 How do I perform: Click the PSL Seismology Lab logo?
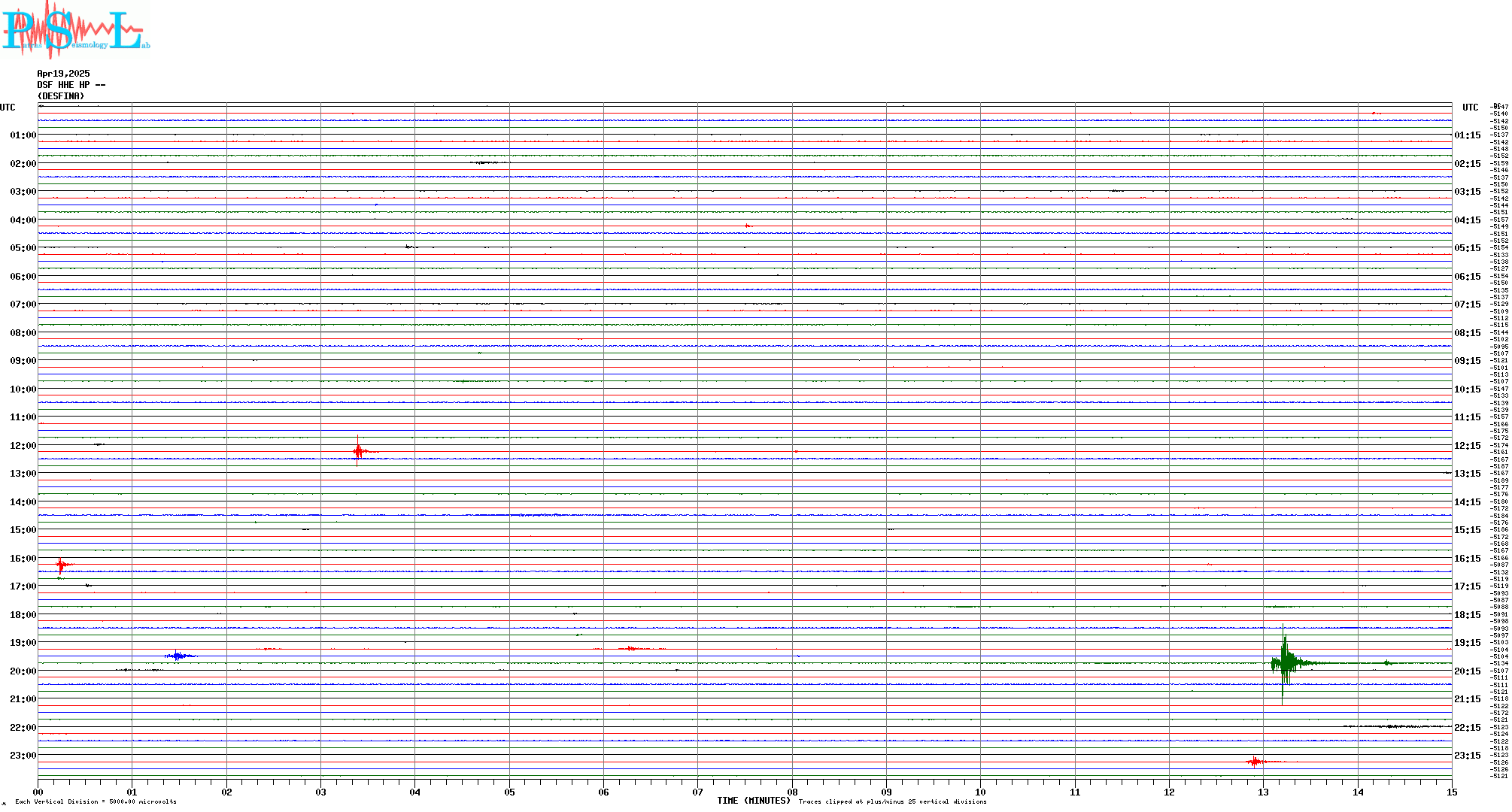click(x=75, y=30)
